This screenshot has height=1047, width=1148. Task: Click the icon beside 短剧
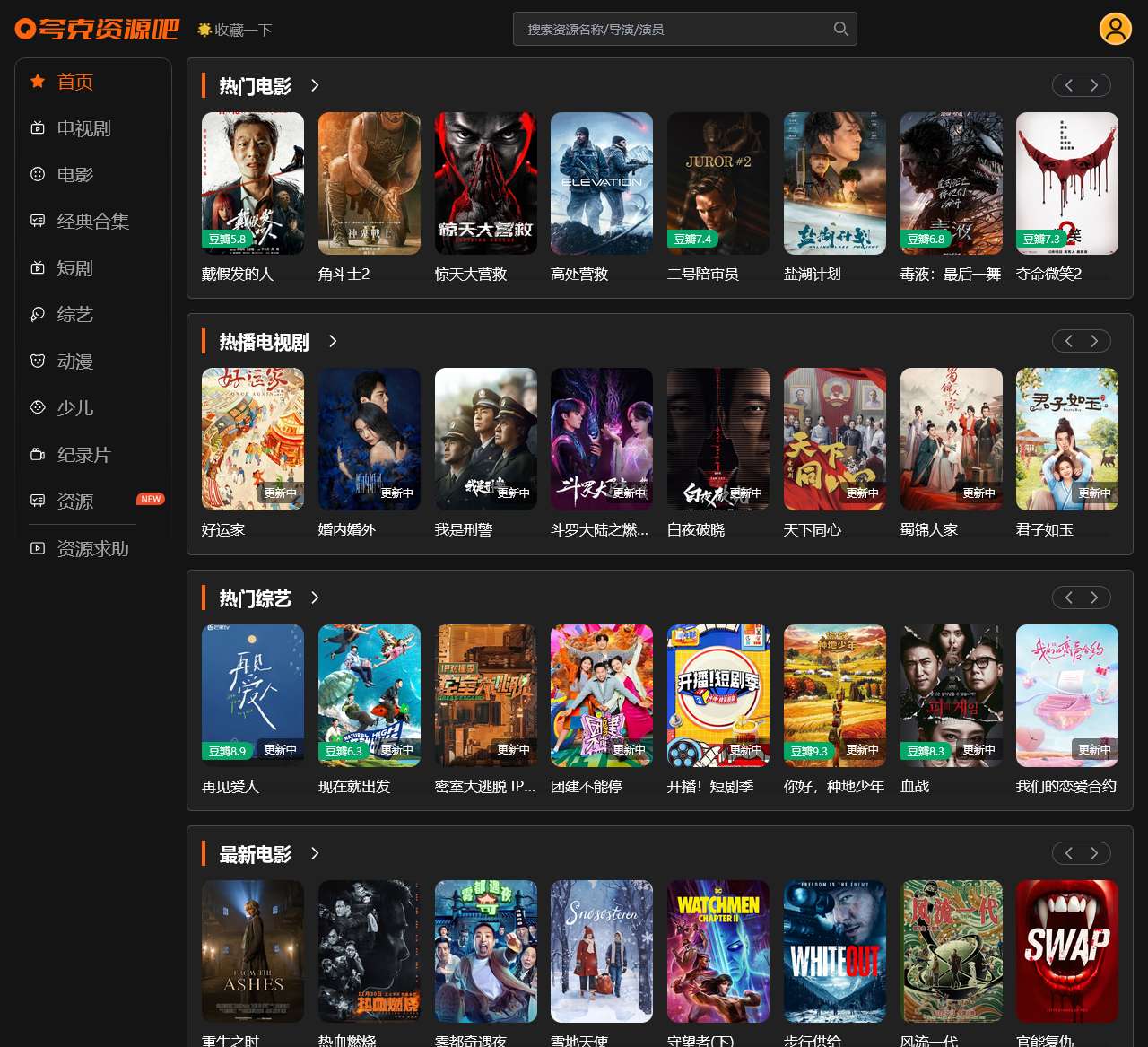[x=38, y=268]
